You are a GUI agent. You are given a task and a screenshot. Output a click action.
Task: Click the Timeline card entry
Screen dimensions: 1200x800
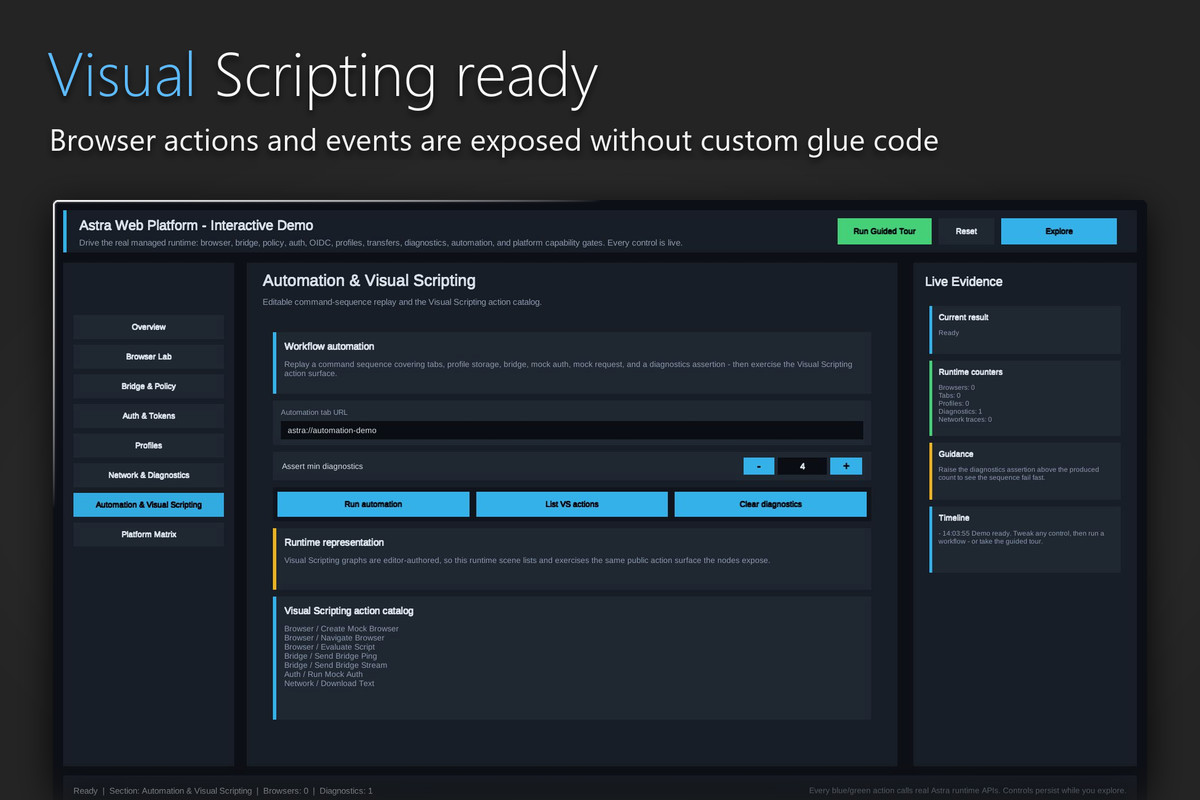coord(1020,537)
